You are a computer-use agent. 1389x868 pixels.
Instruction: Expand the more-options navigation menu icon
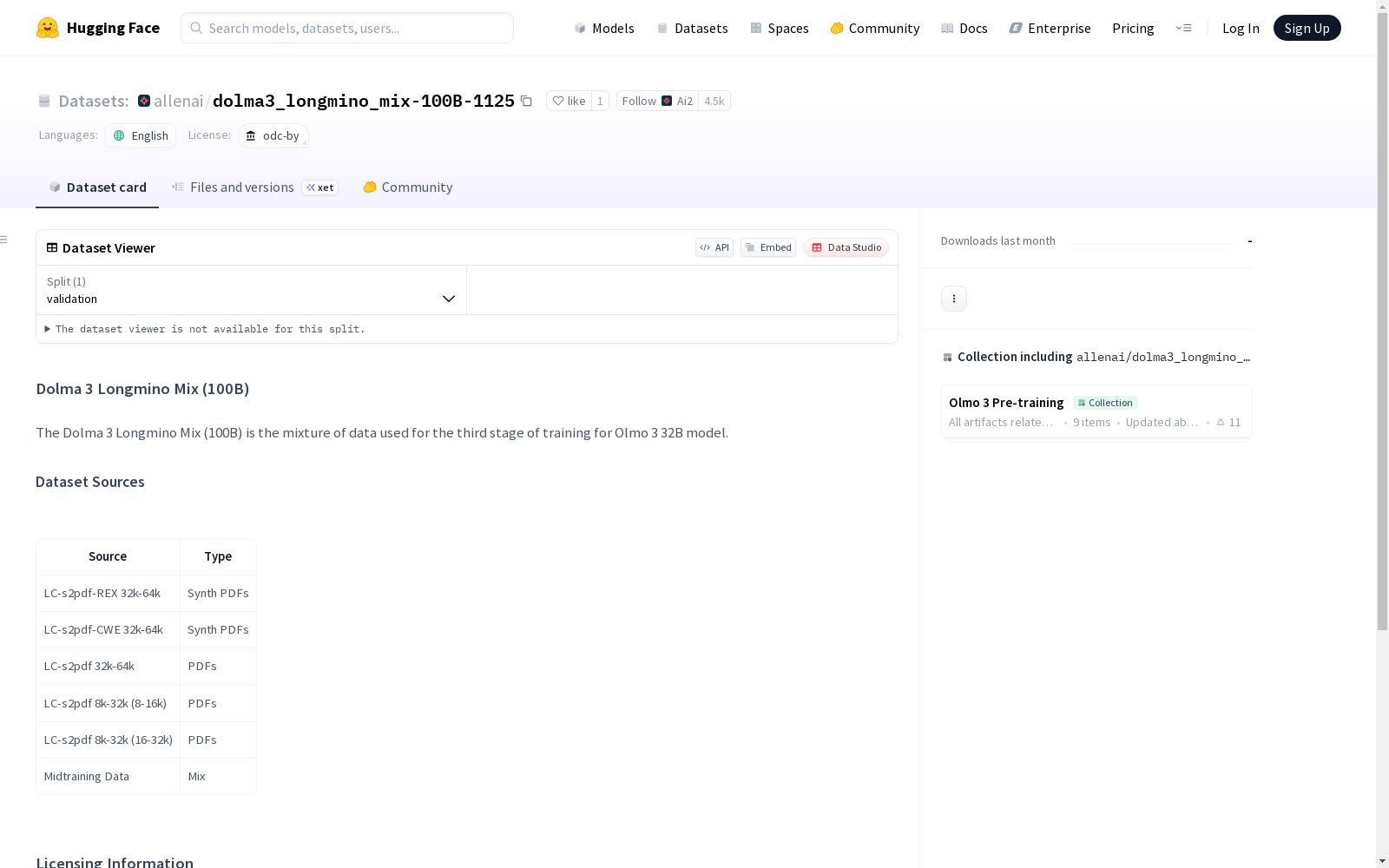(x=1183, y=28)
